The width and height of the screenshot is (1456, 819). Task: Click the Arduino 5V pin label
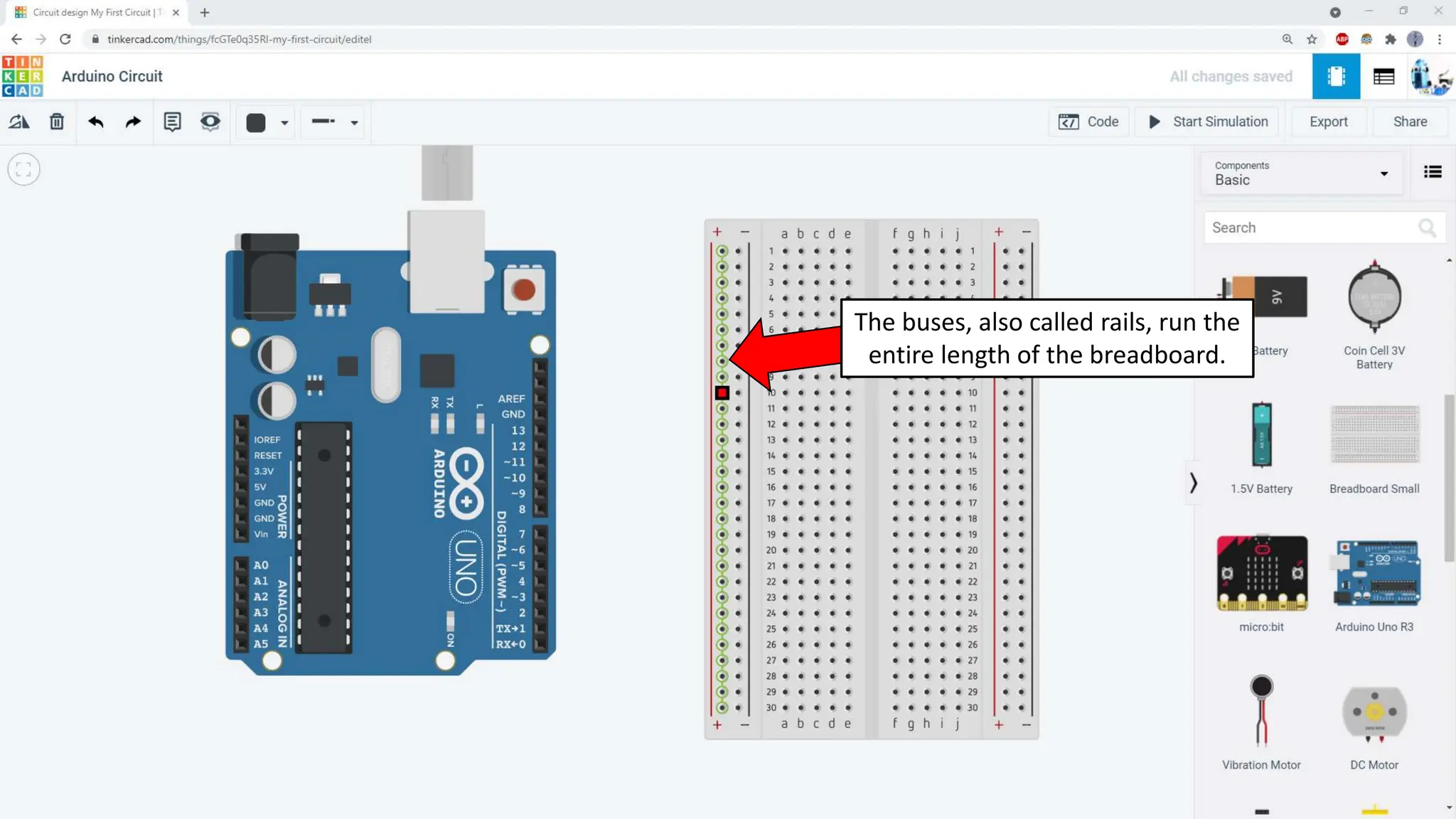click(260, 487)
